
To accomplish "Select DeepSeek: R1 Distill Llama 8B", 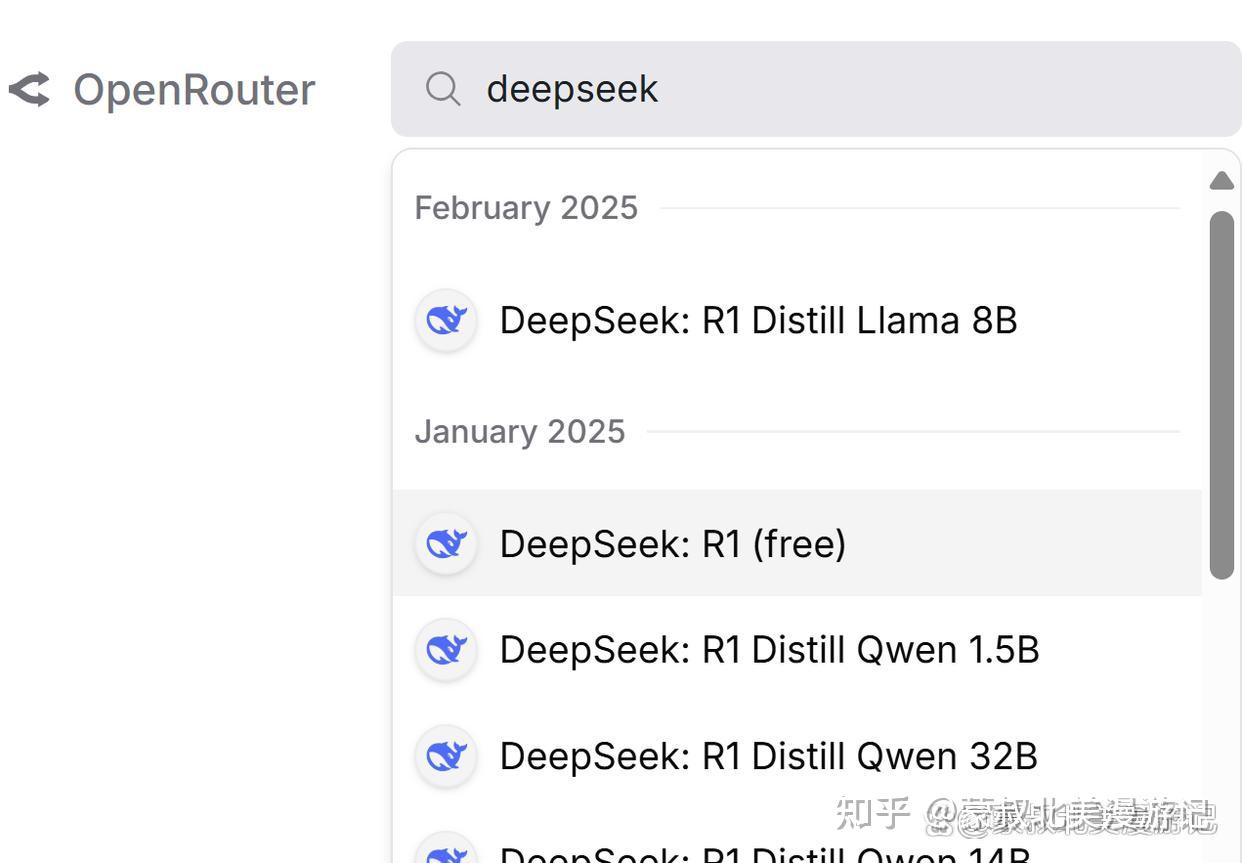I will click(x=757, y=320).
